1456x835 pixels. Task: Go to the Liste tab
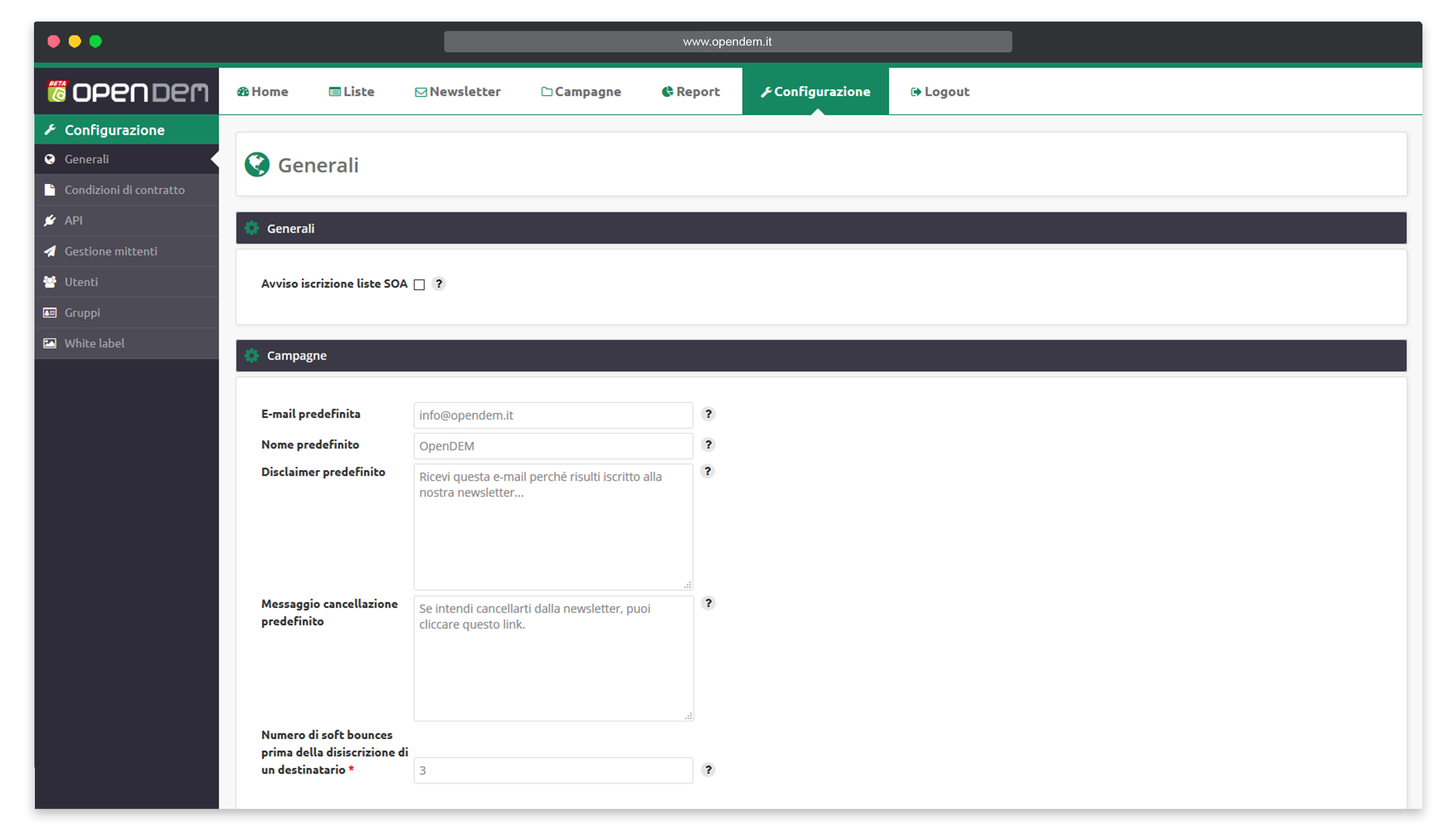[x=351, y=92]
